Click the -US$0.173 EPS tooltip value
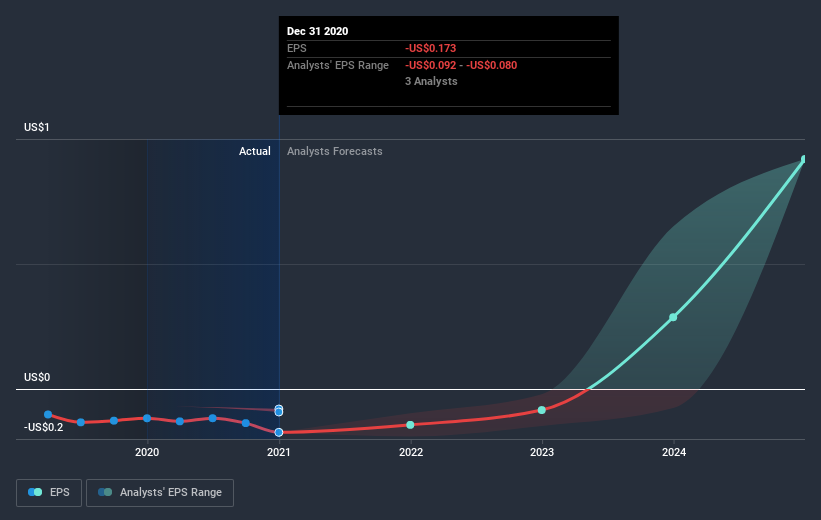821x520 pixels. (430, 48)
